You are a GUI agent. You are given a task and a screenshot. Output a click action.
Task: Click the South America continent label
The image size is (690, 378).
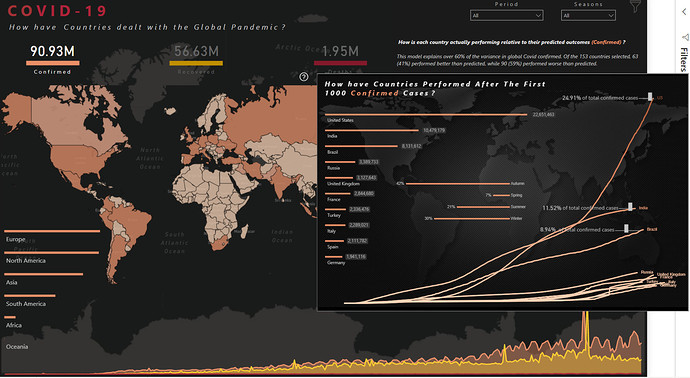tap(26, 304)
